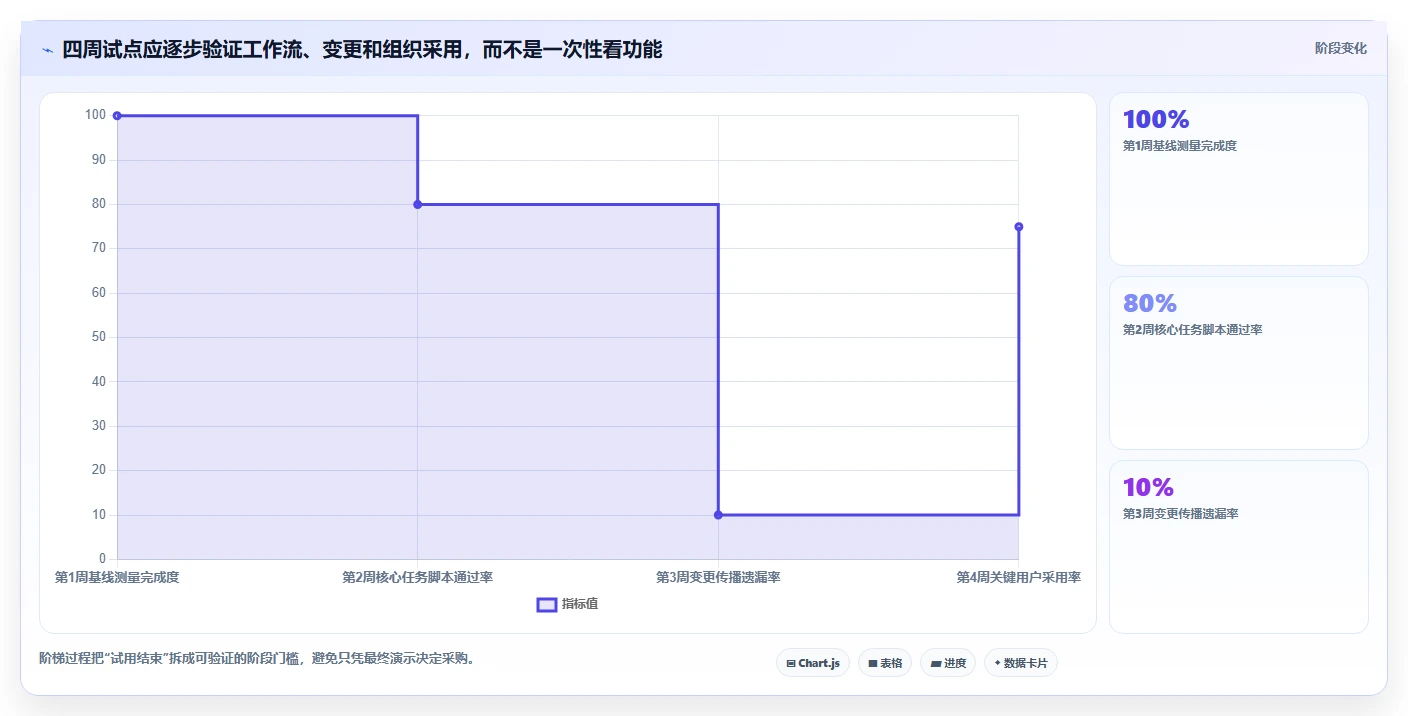Screen dimensions: 1408x716
Task: Click the card caption 第3周变更传播遗漏率
Action: (1180, 514)
